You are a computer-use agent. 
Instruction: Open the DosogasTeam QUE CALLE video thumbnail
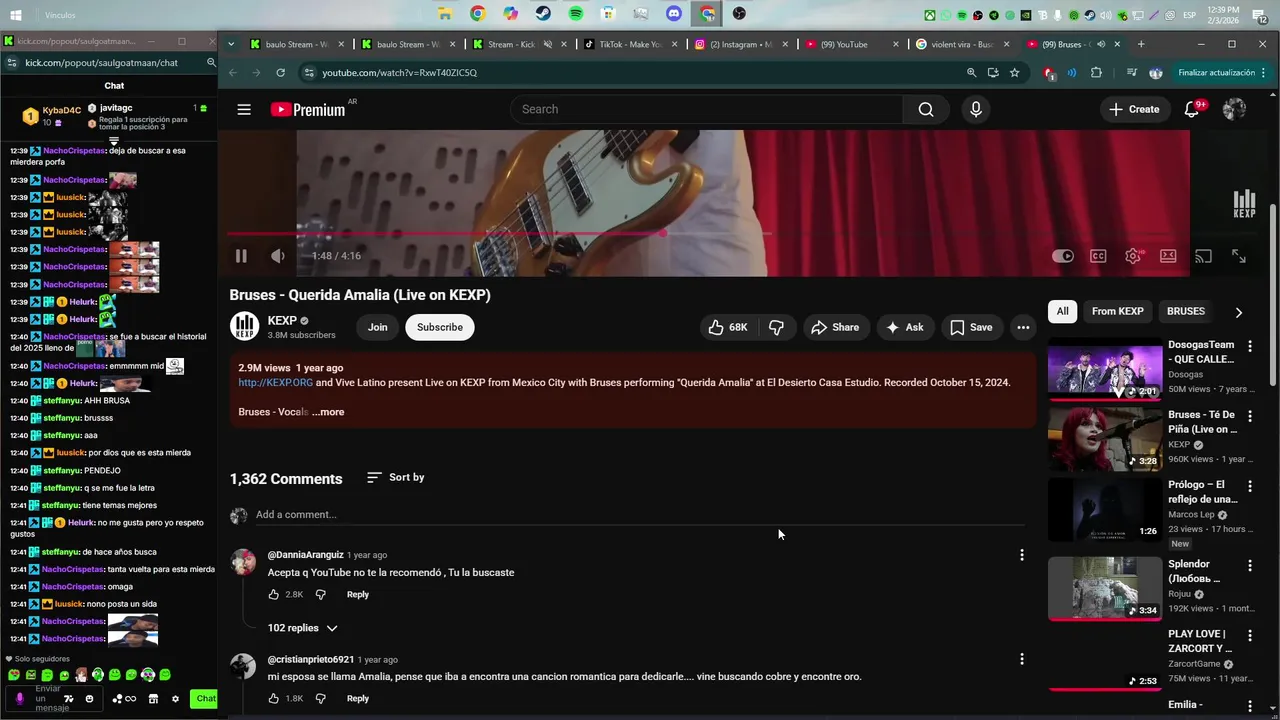click(x=1105, y=369)
